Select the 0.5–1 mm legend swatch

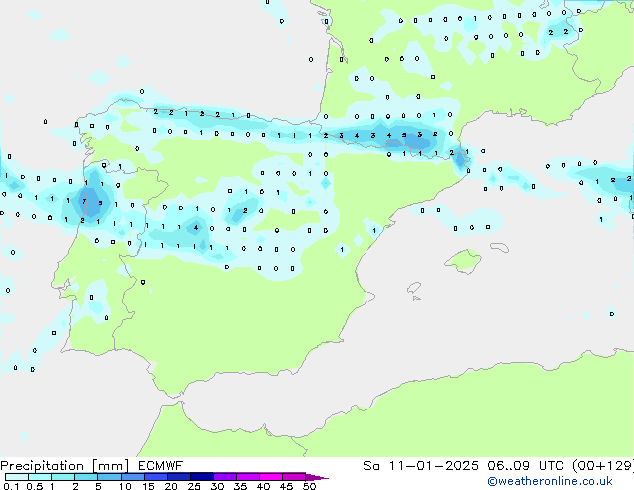coord(40,477)
